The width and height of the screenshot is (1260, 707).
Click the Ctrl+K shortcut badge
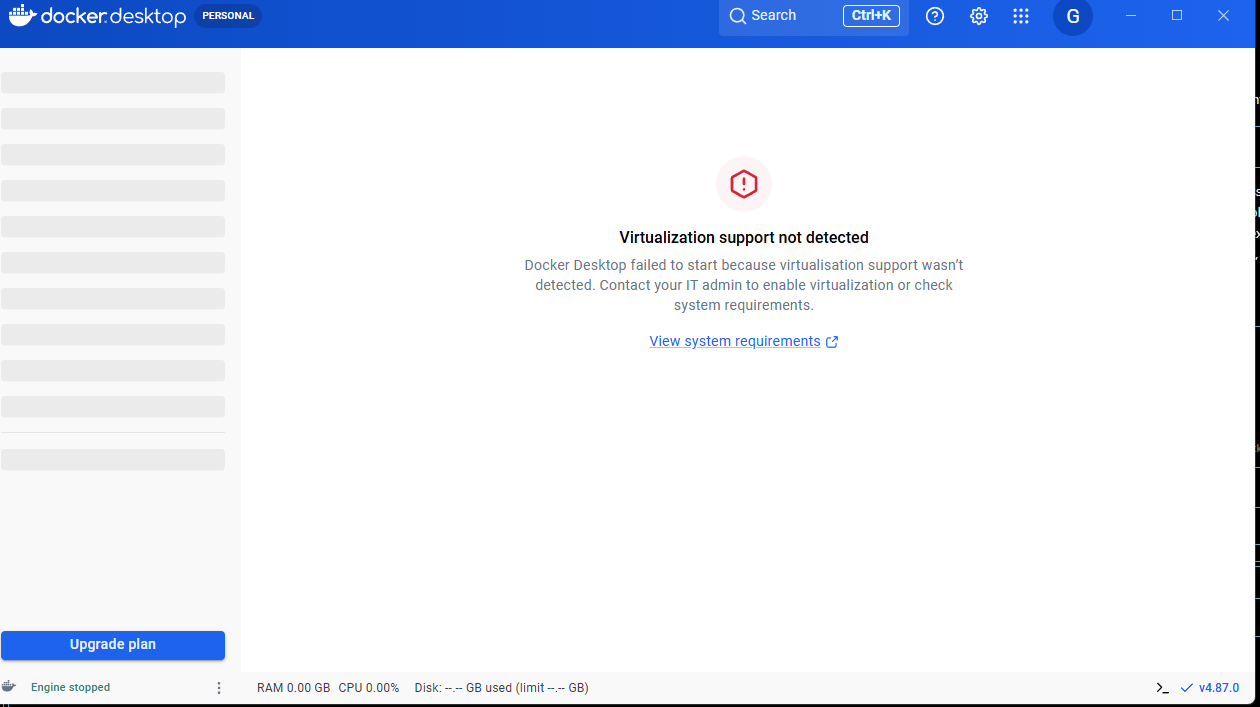[x=871, y=16]
